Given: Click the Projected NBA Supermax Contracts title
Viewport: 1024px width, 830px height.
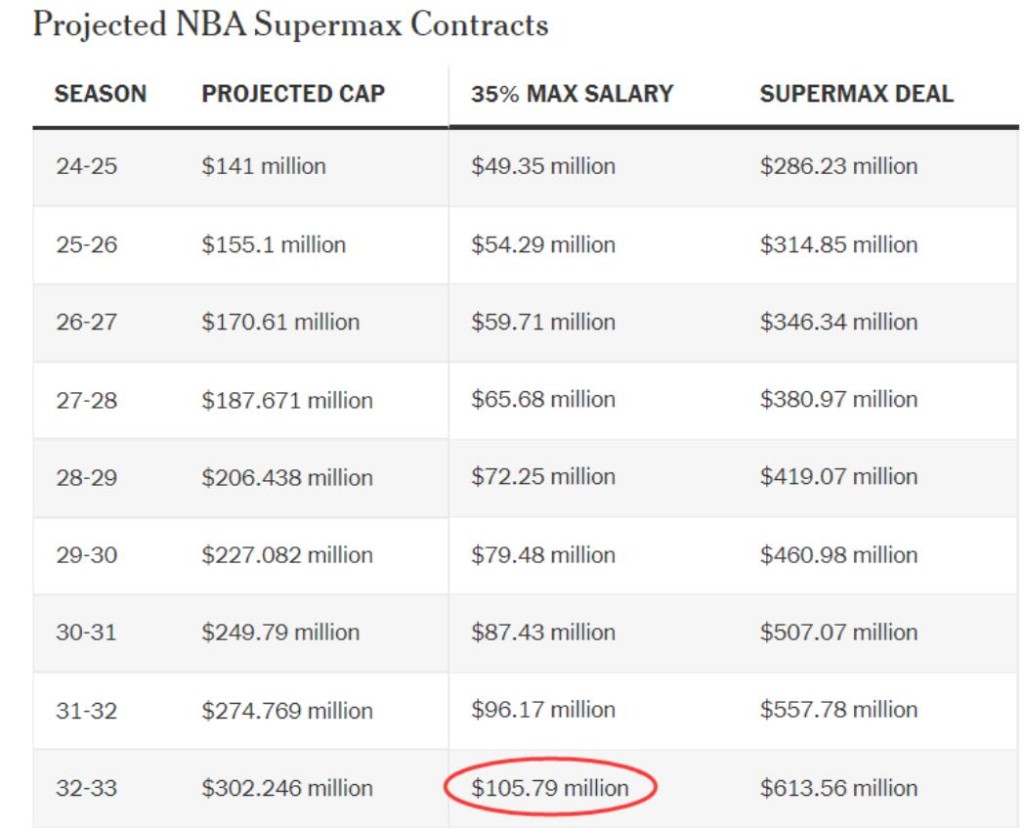Looking at the screenshot, I should 290,25.
